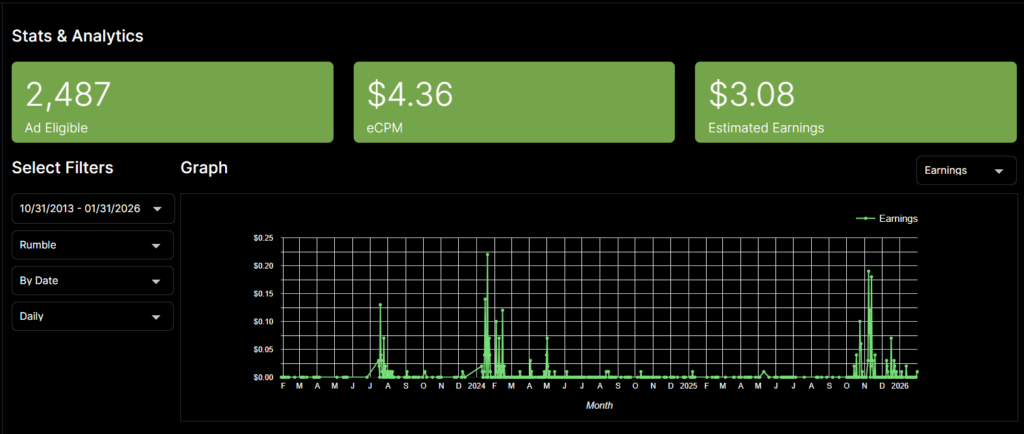Click the July spike at $0.13
The height and width of the screenshot is (434, 1024).
coord(380,305)
